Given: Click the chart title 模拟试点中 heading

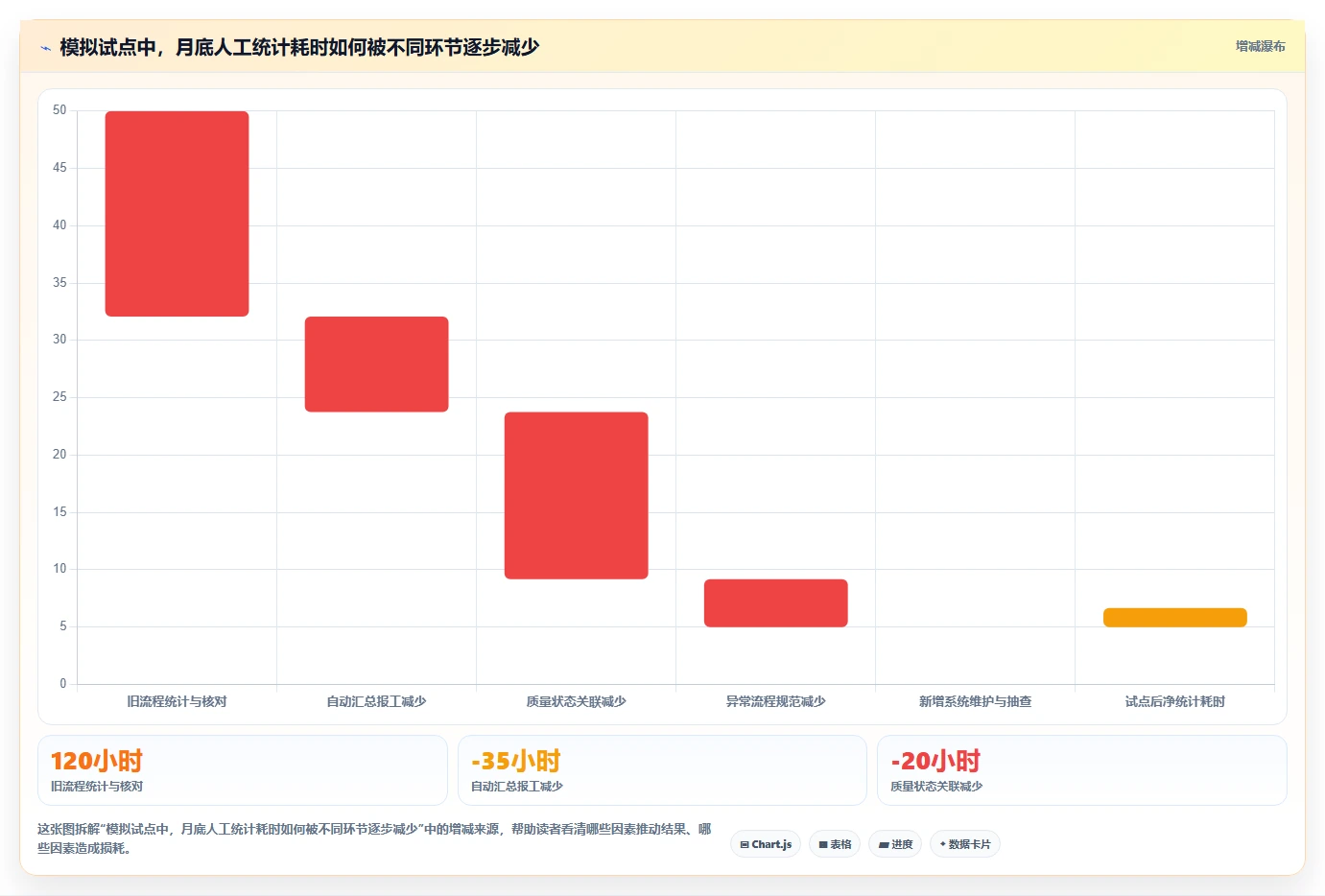Looking at the screenshot, I should pos(299,47).
